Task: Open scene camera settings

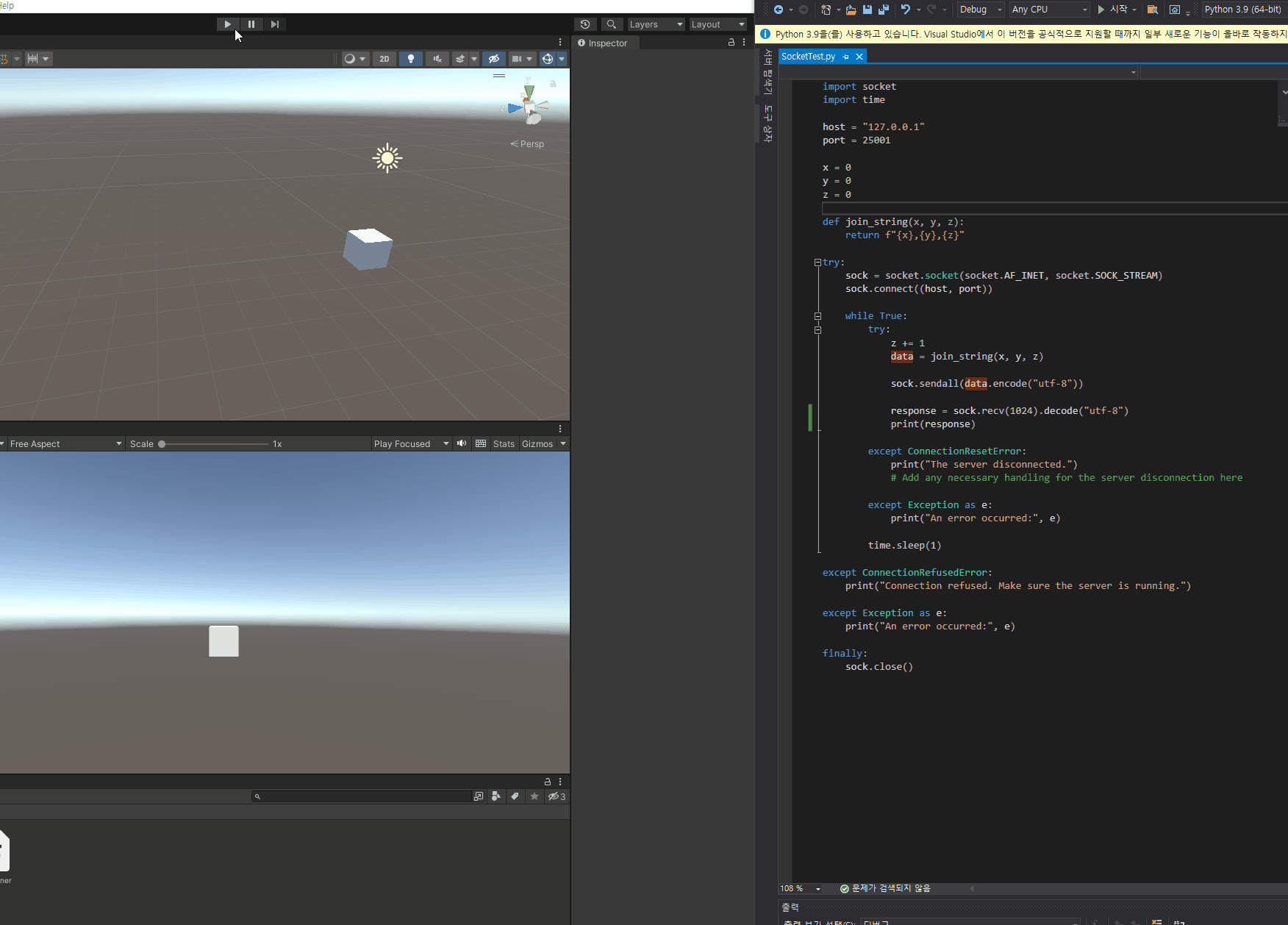Action: coord(522,59)
